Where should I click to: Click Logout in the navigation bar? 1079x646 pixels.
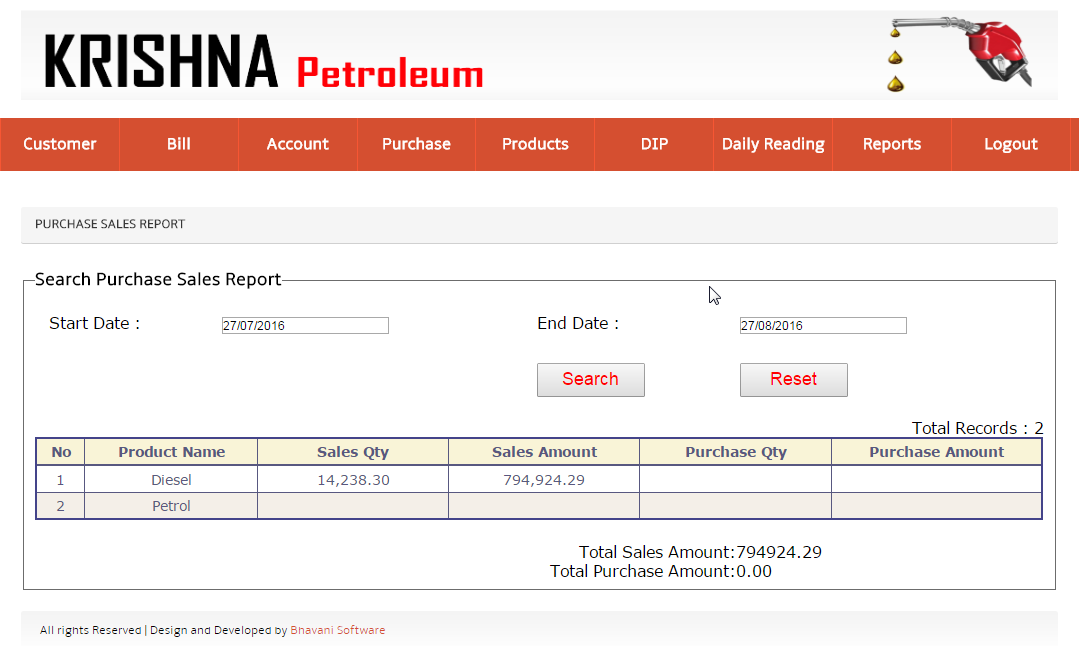(x=1011, y=144)
